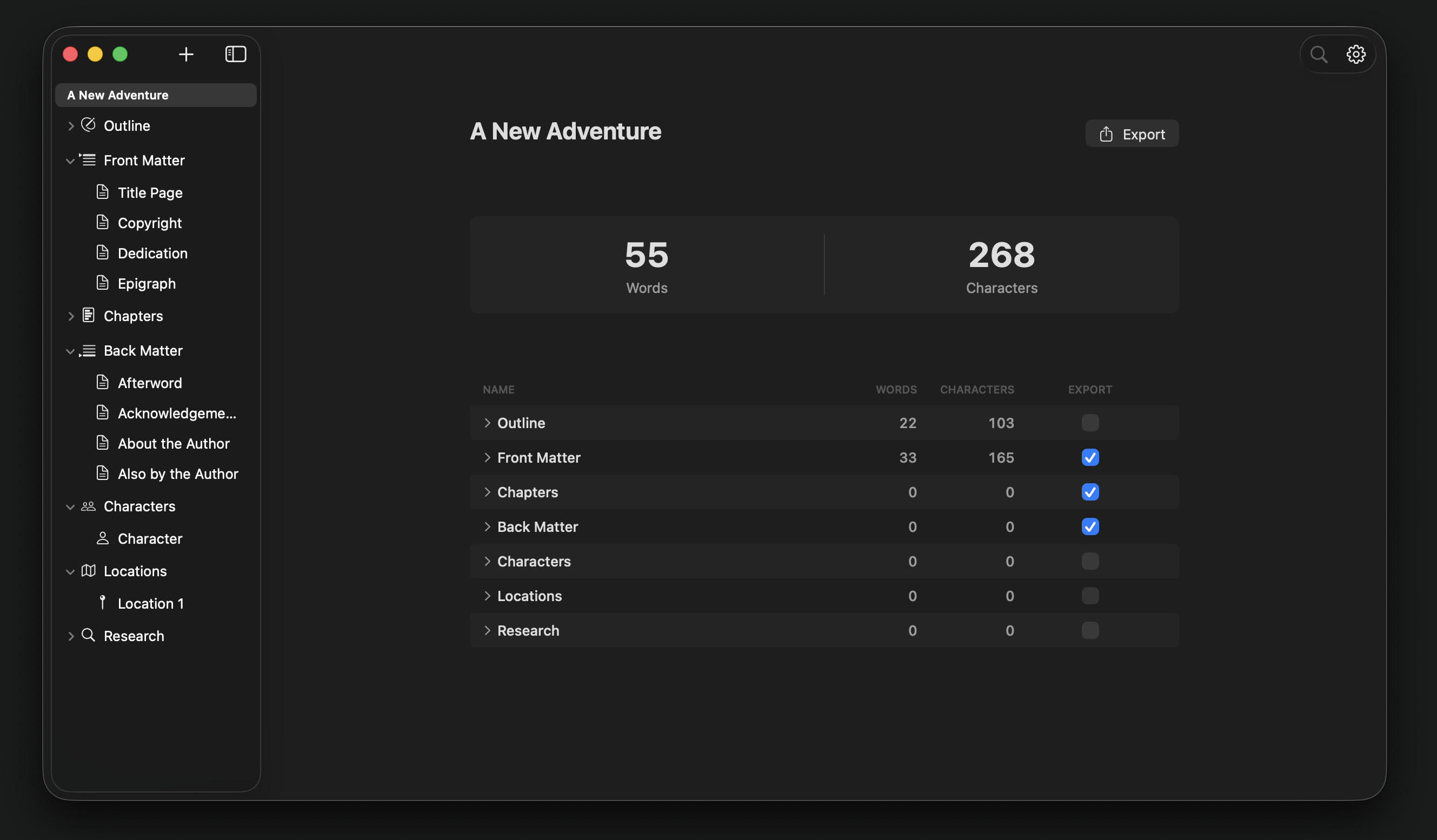Expand Research section in sidebar
Viewport: 1437px width, 840px height.
[x=71, y=636]
